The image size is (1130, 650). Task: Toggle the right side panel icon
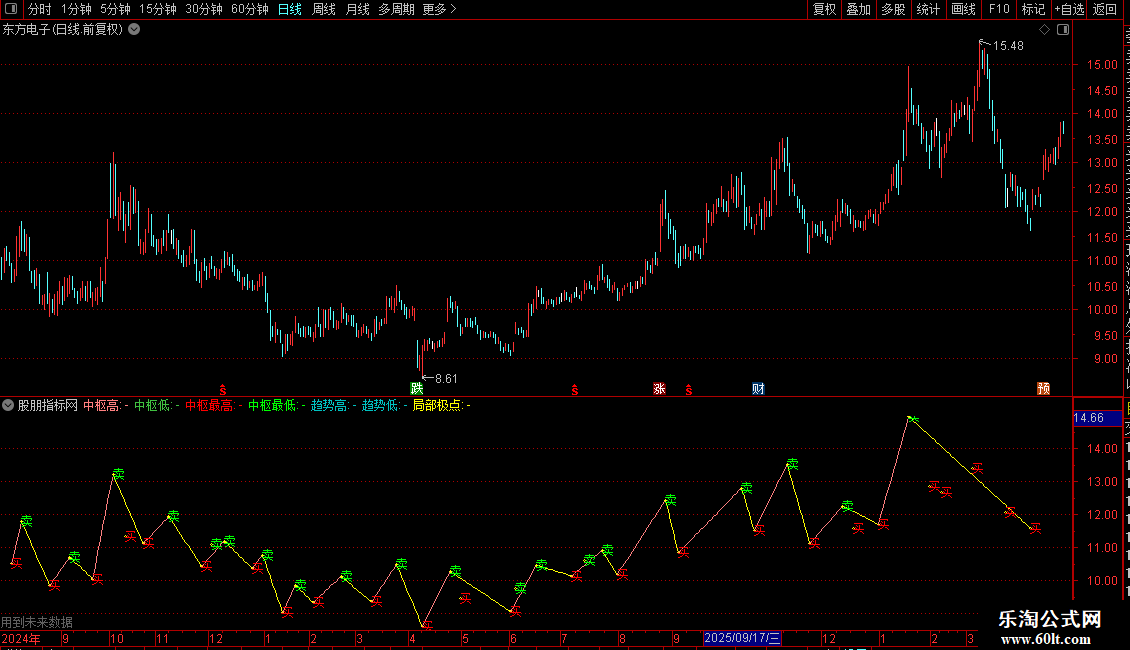coord(1063,30)
